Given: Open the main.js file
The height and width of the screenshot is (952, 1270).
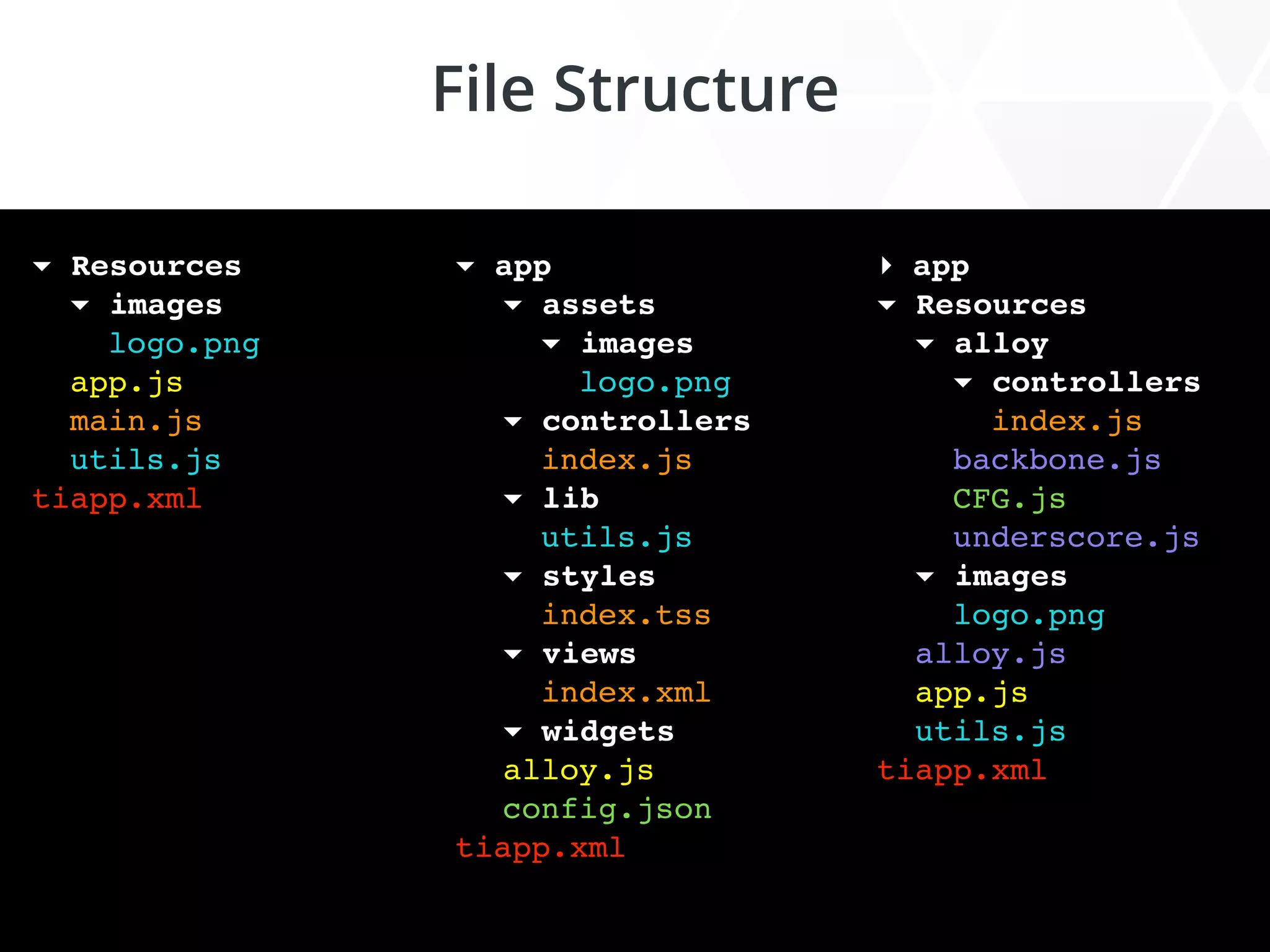Looking at the screenshot, I should coord(135,421).
